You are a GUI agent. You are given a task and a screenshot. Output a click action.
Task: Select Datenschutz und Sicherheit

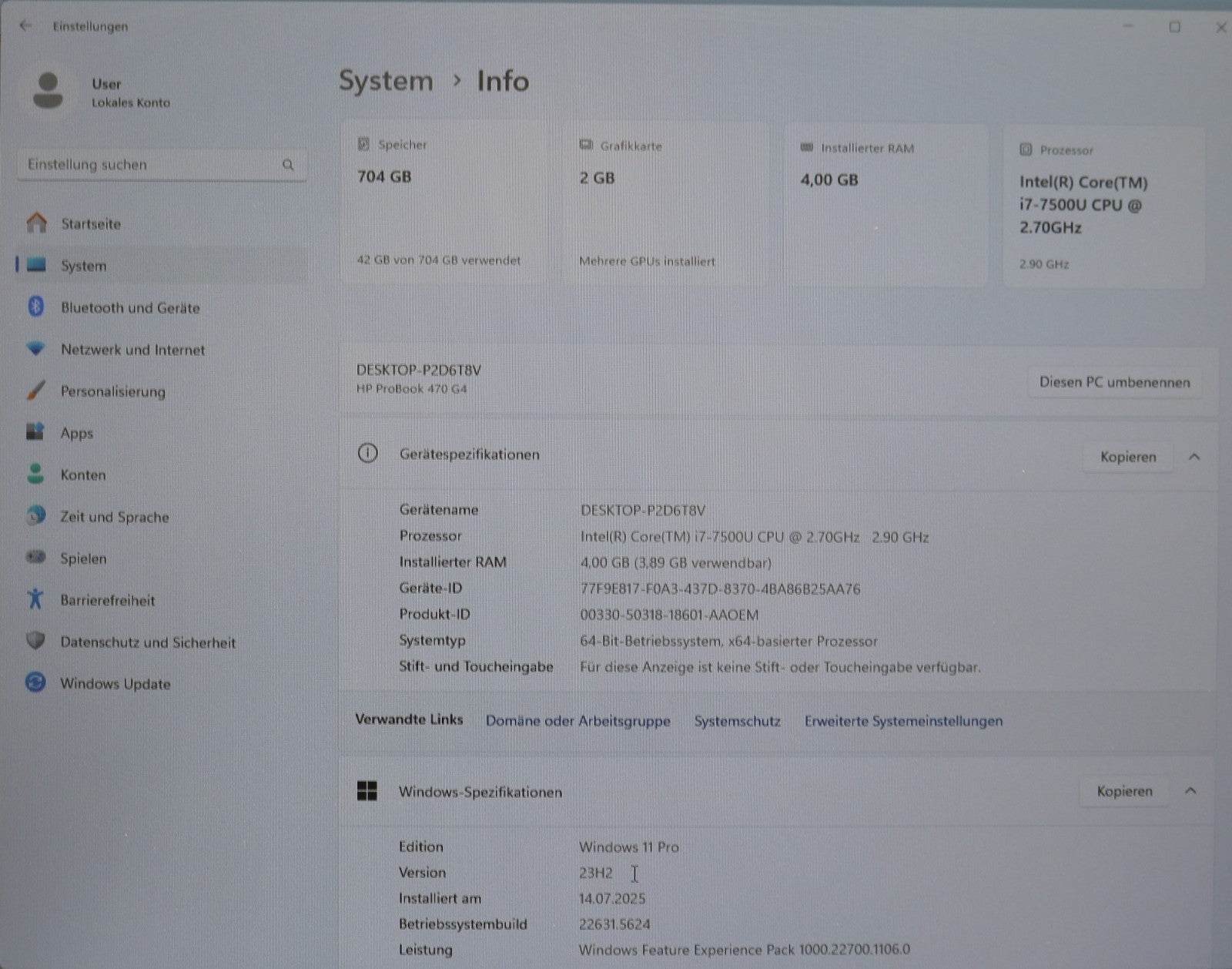162,642
